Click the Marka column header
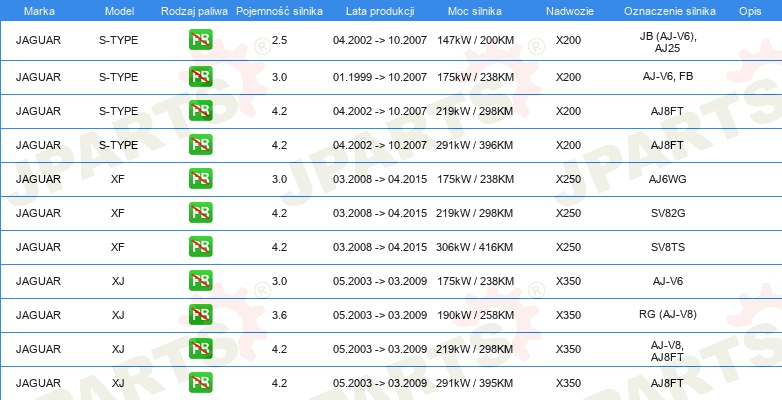Image resolution: width=782 pixels, height=400 pixels. 39,11
